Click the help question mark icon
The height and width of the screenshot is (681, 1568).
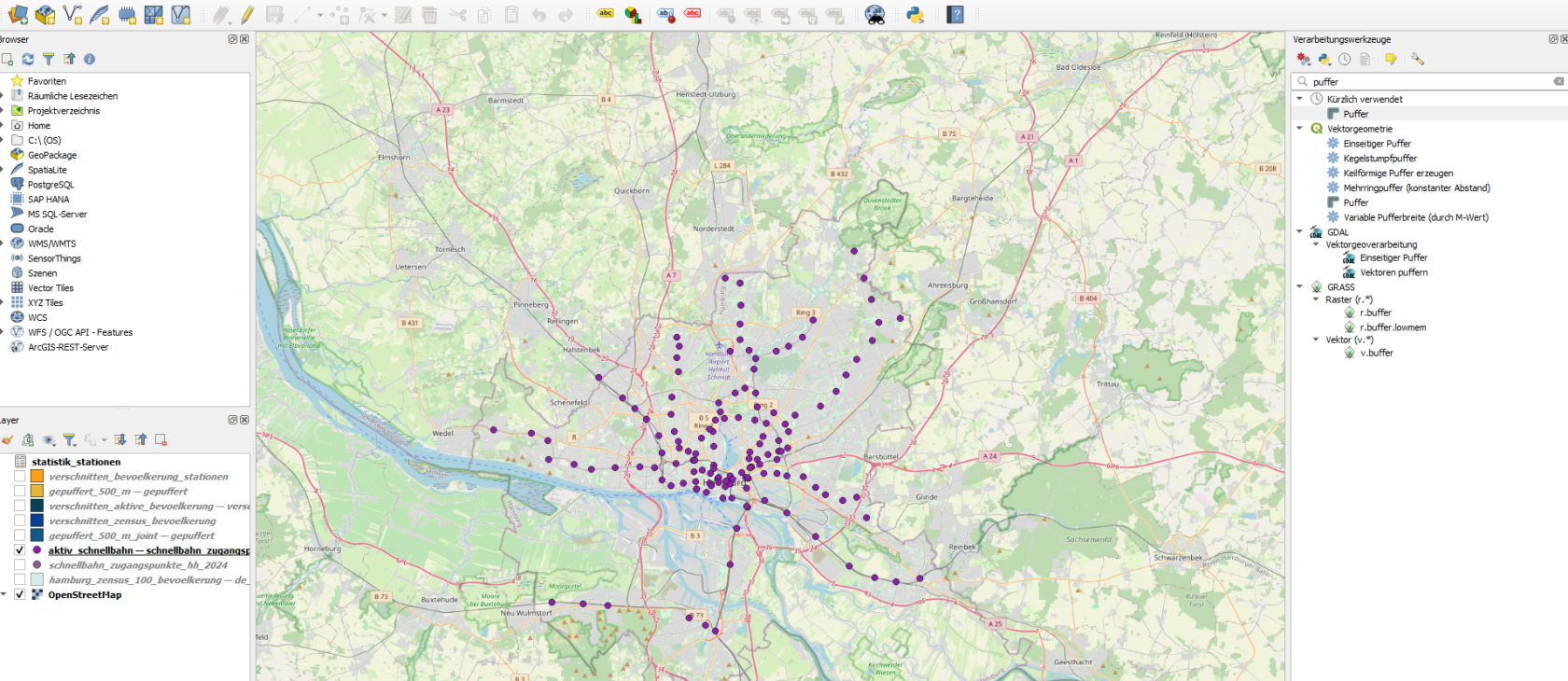[x=955, y=15]
